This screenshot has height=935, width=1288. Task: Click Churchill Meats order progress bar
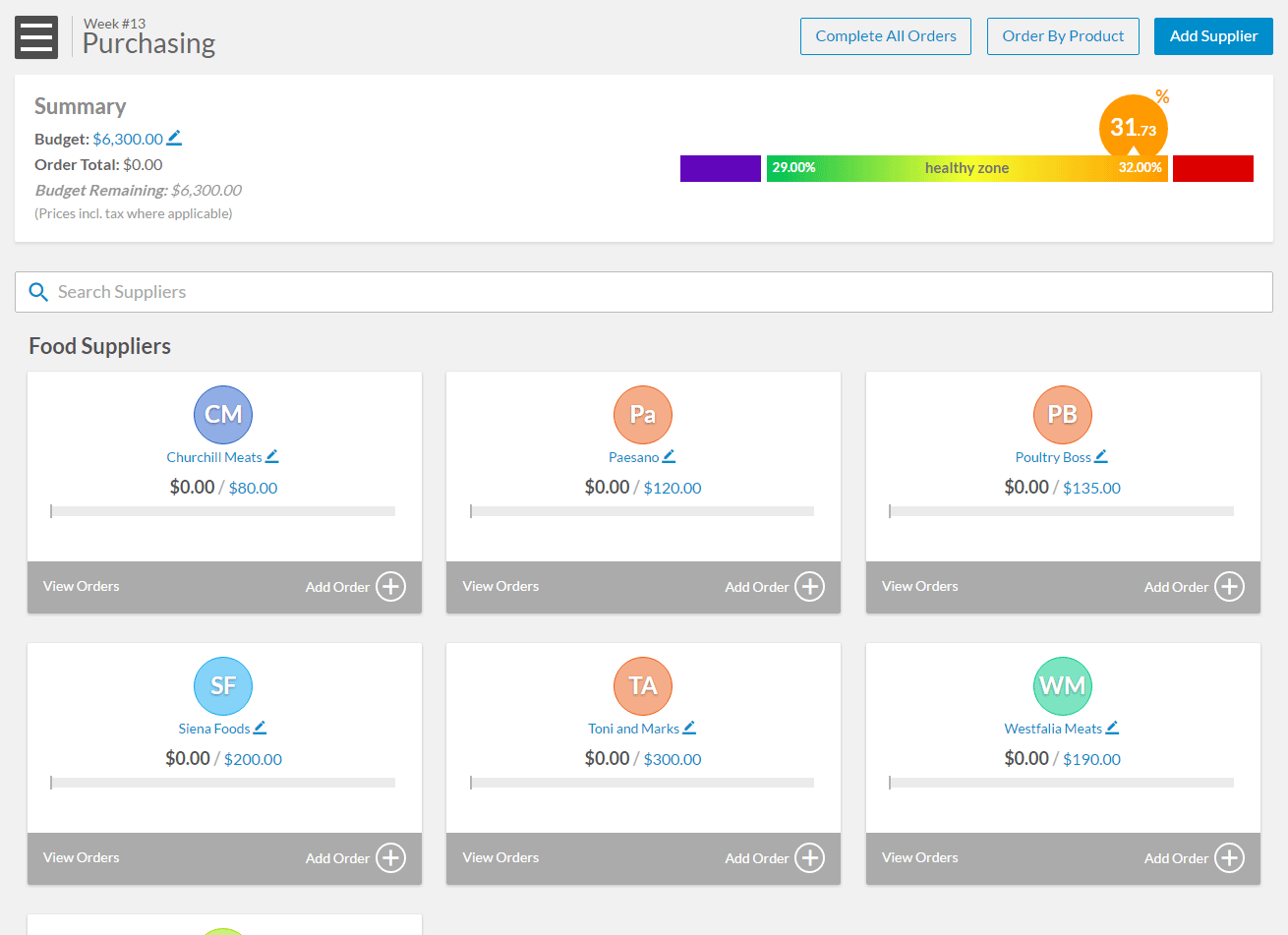223,511
